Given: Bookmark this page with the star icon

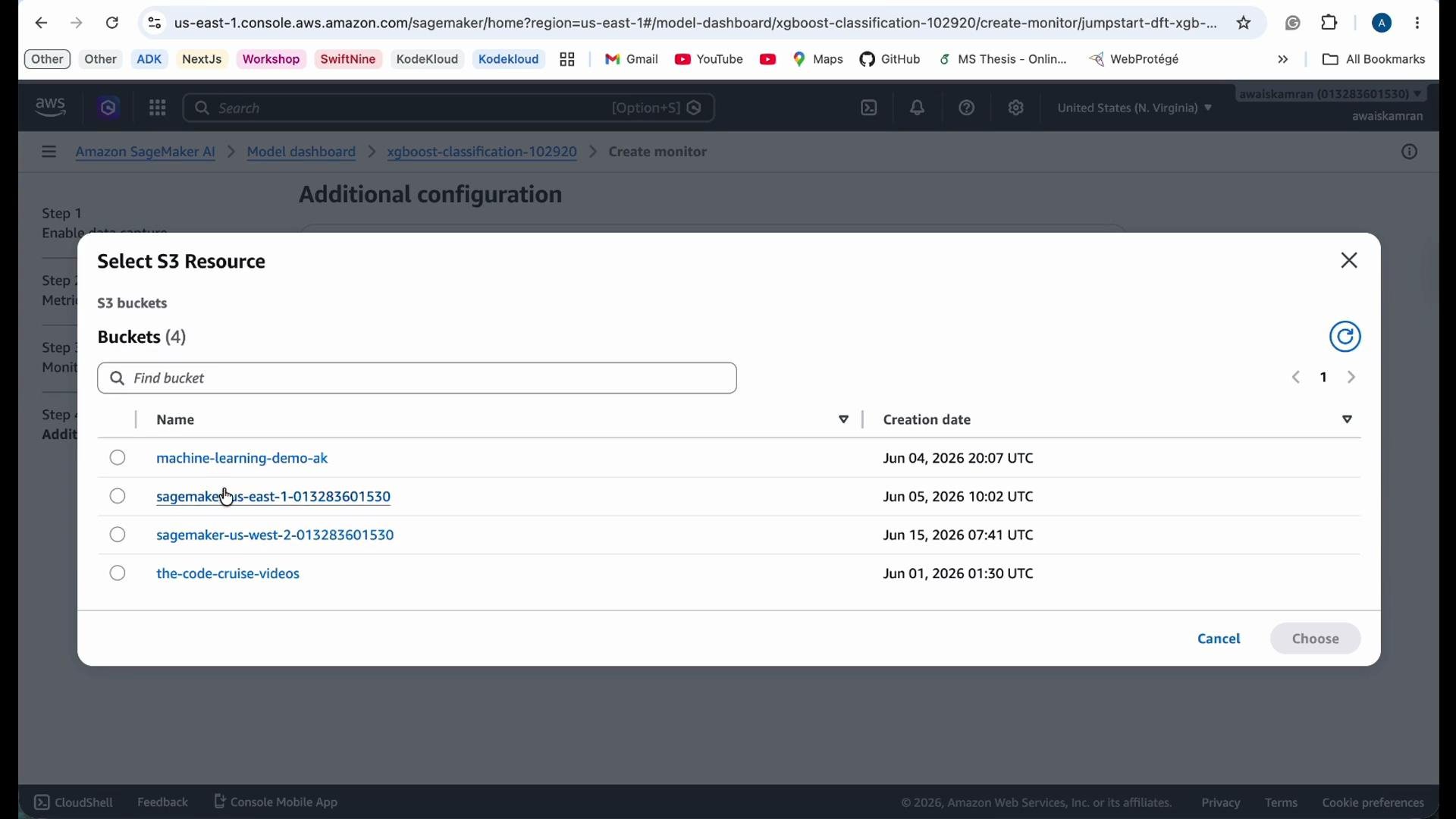Looking at the screenshot, I should click(x=1244, y=24).
